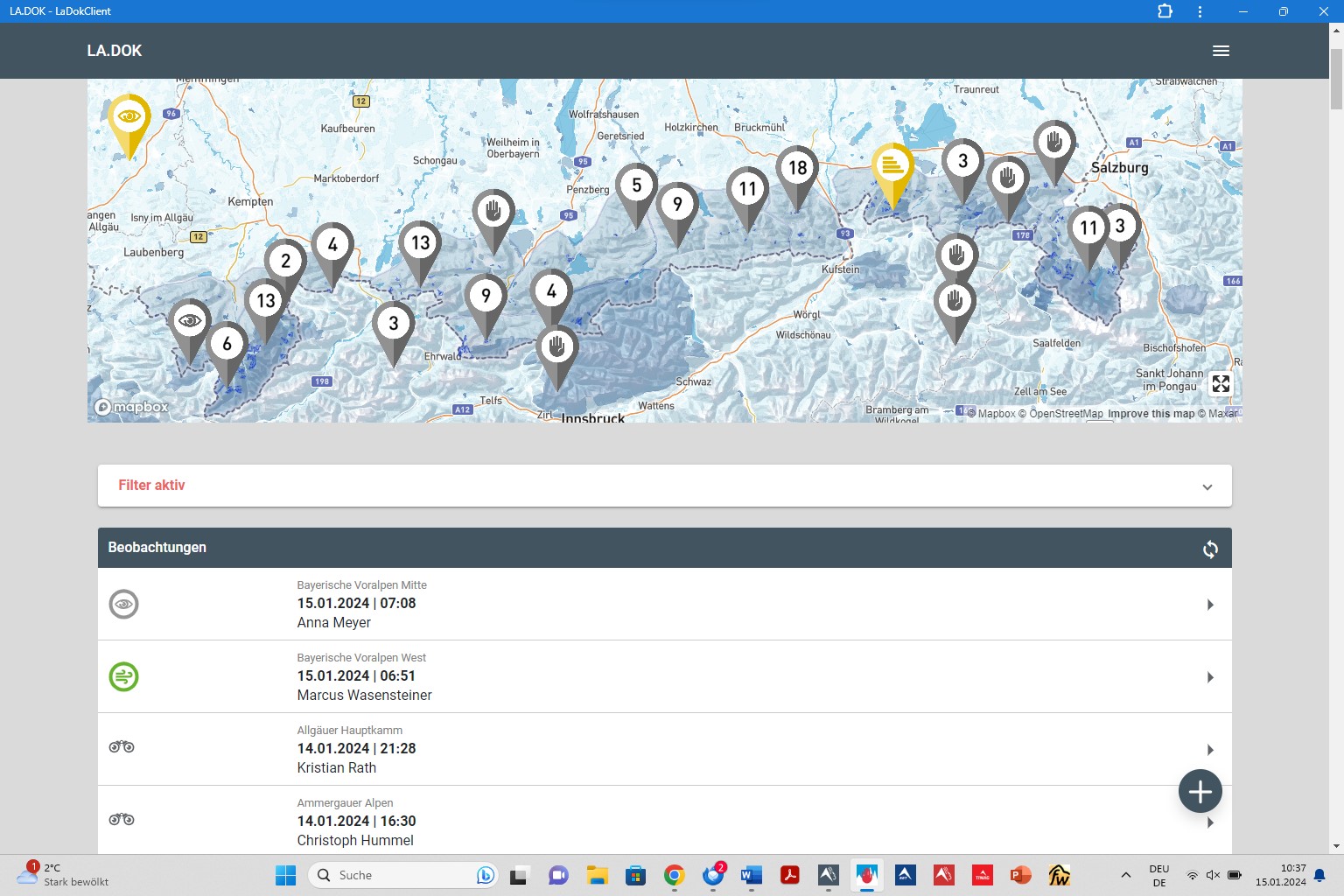Image resolution: width=1344 pixels, height=896 pixels.
Task: Open Anna Meyer observation via arrow
Action: 1210,605
